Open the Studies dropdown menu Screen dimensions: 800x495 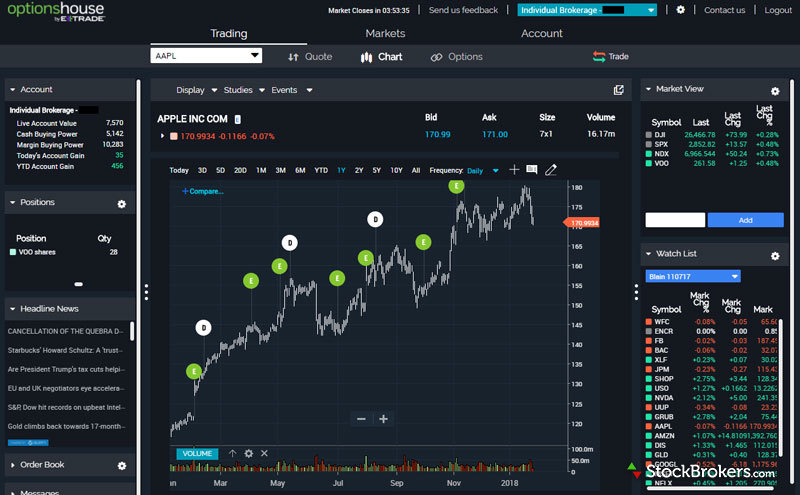coord(244,90)
